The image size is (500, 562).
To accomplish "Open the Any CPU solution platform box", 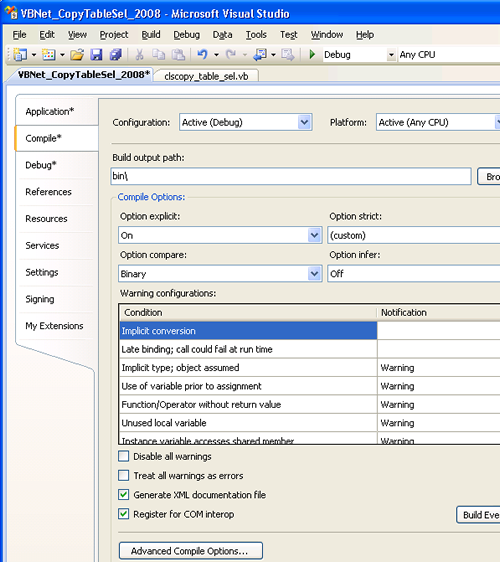I will pyautogui.click(x=449, y=54).
